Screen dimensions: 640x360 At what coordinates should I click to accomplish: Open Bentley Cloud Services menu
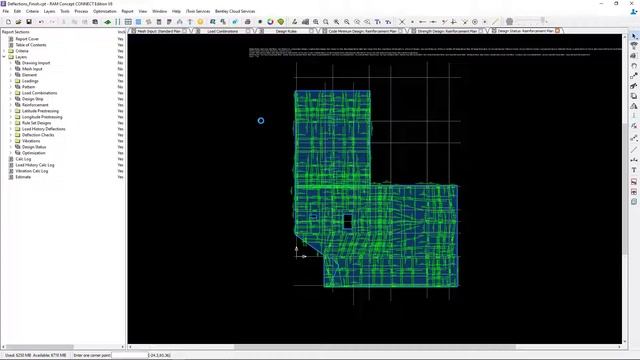point(235,11)
